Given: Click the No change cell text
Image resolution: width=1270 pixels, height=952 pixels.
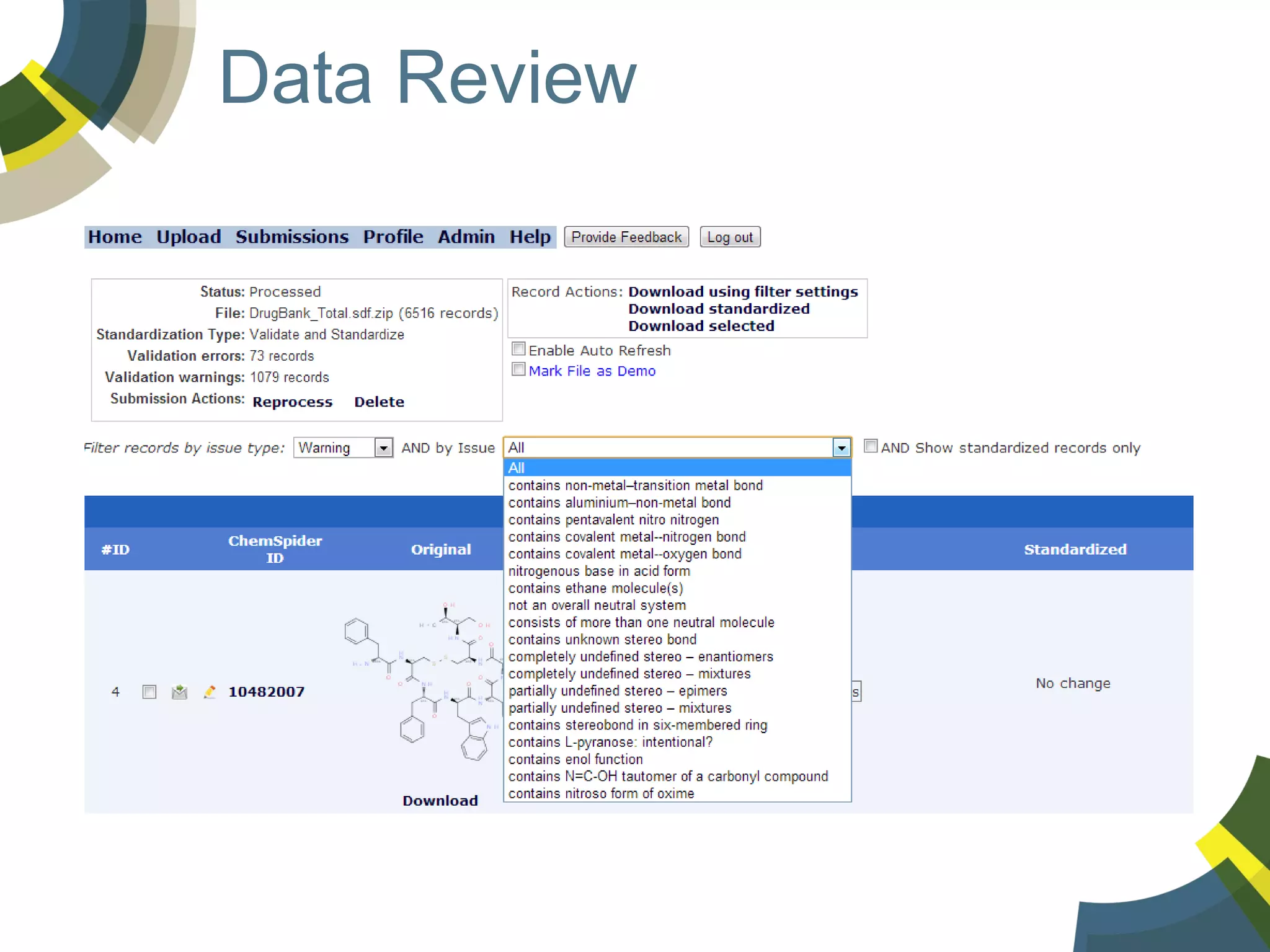Looking at the screenshot, I should coord(1073,683).
